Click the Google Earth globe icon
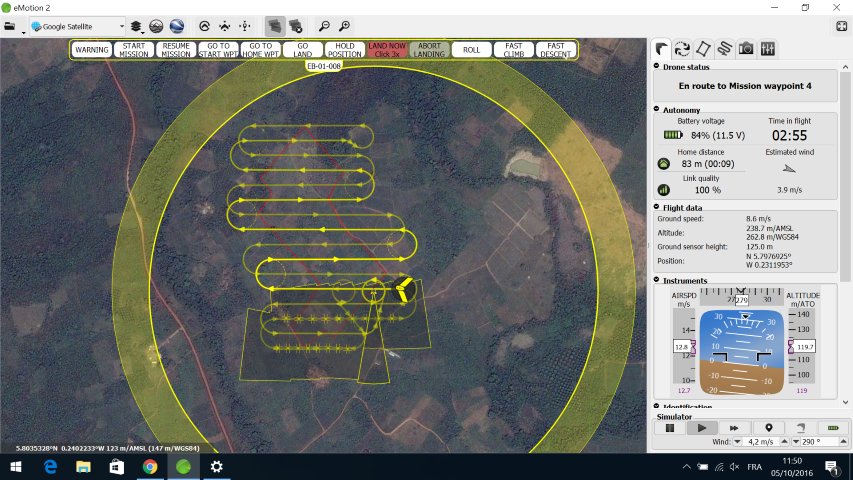The width and height of the screenshot is (853, 480). (177, 26)
